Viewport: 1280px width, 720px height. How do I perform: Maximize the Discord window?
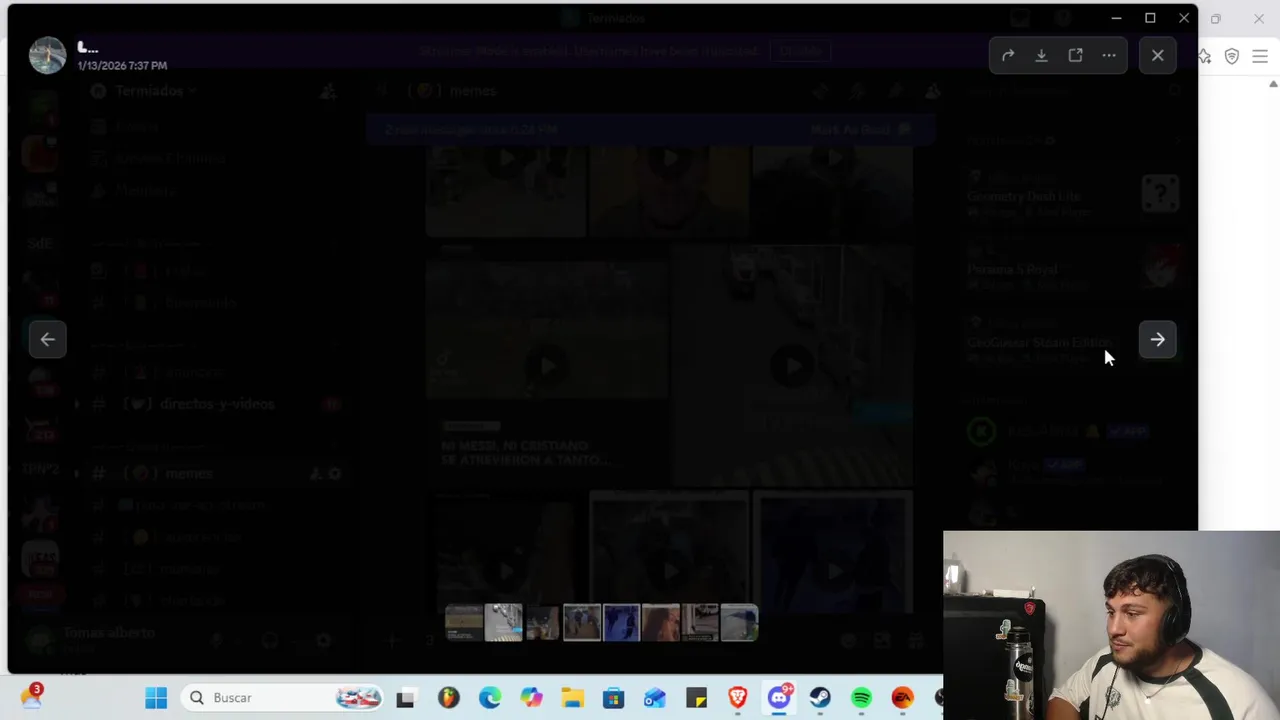pyautogui.click(x=1150, y=18)
